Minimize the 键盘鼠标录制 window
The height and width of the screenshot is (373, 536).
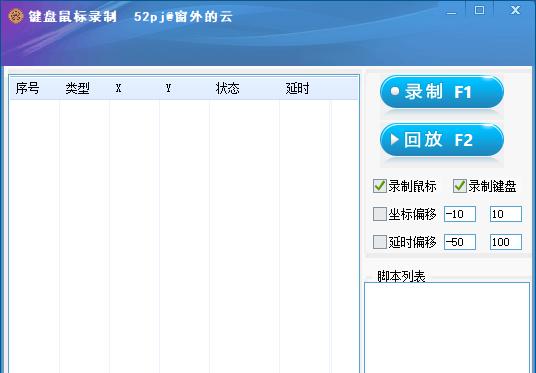click(x=452, y=11)
